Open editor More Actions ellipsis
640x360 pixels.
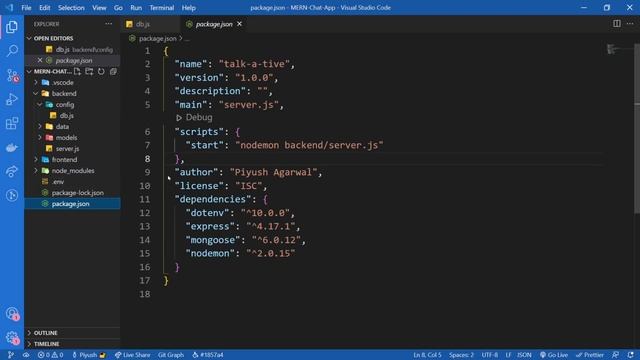point(630,24)
